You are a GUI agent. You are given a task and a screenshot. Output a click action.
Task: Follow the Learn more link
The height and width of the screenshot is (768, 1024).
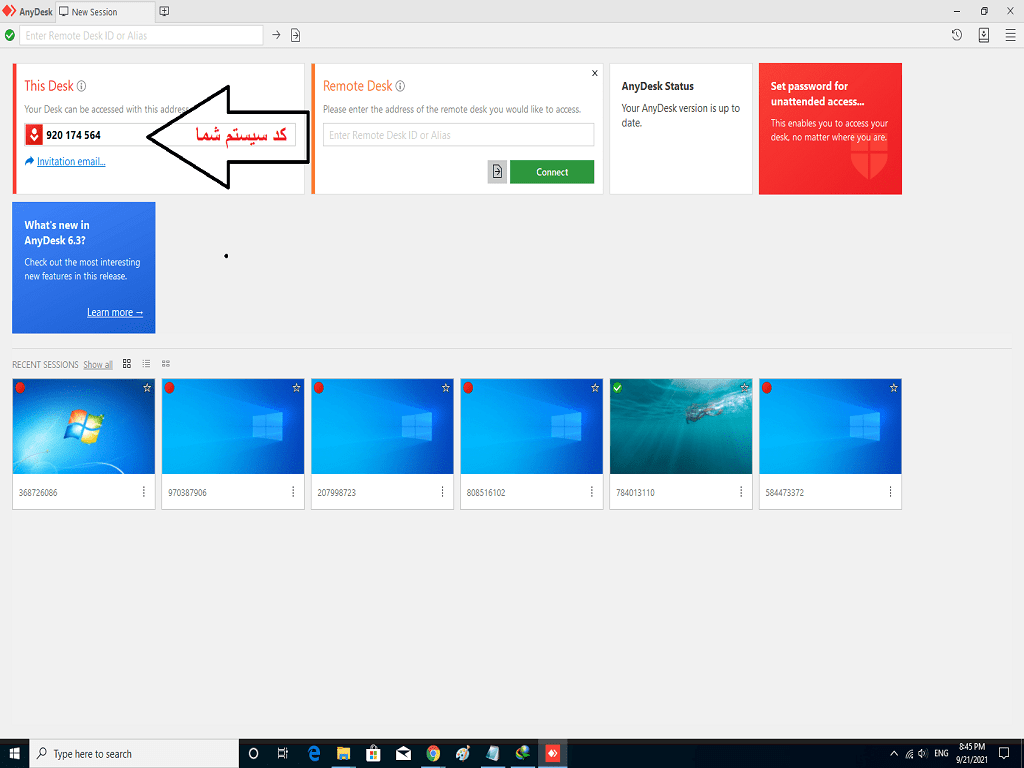point(115,312)
